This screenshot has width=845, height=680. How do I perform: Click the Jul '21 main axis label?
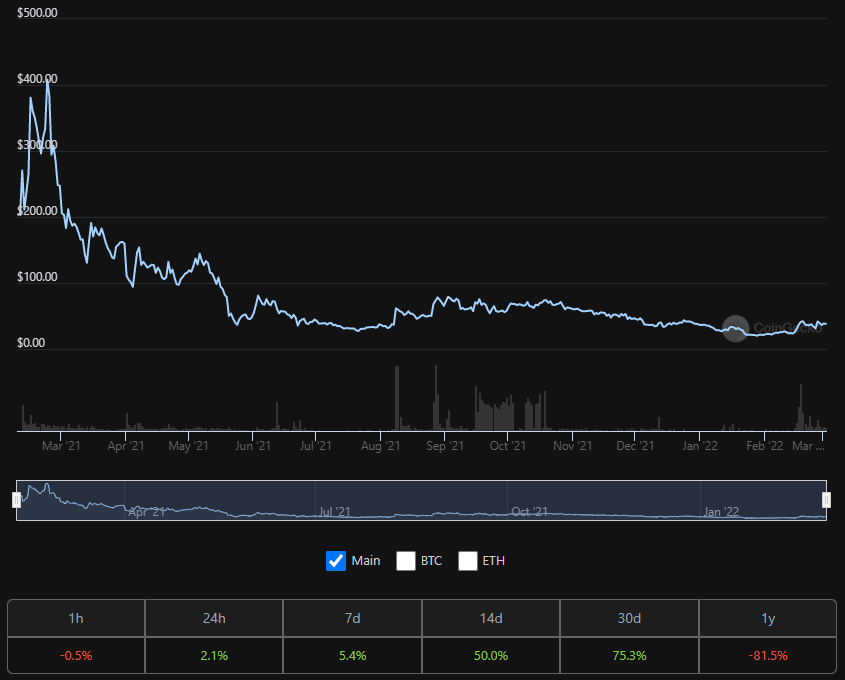click(316, 446)
